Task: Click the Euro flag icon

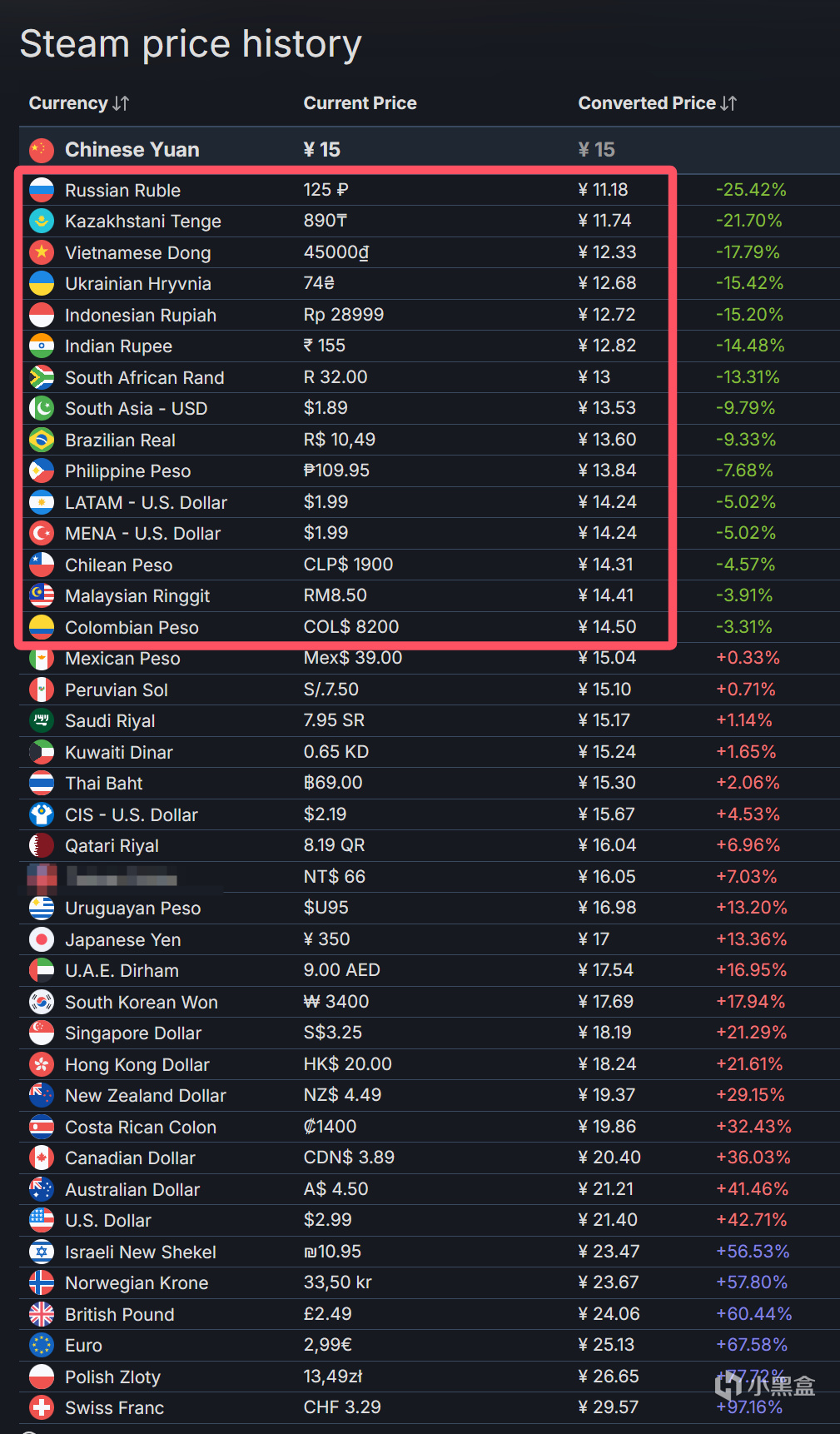Action: click(x=42, y=1345)
